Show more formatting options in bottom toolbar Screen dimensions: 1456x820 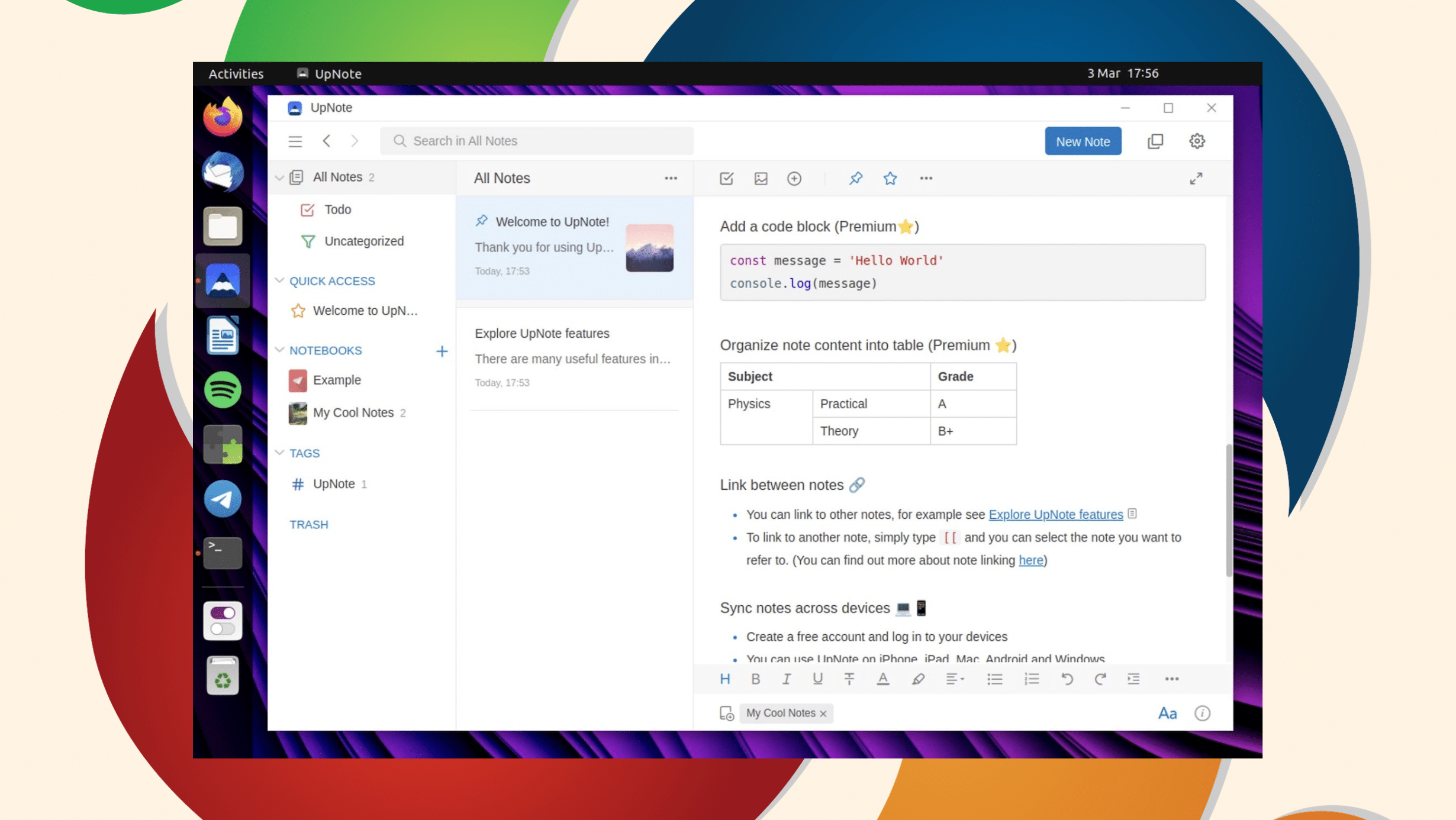click(1171, 679)
